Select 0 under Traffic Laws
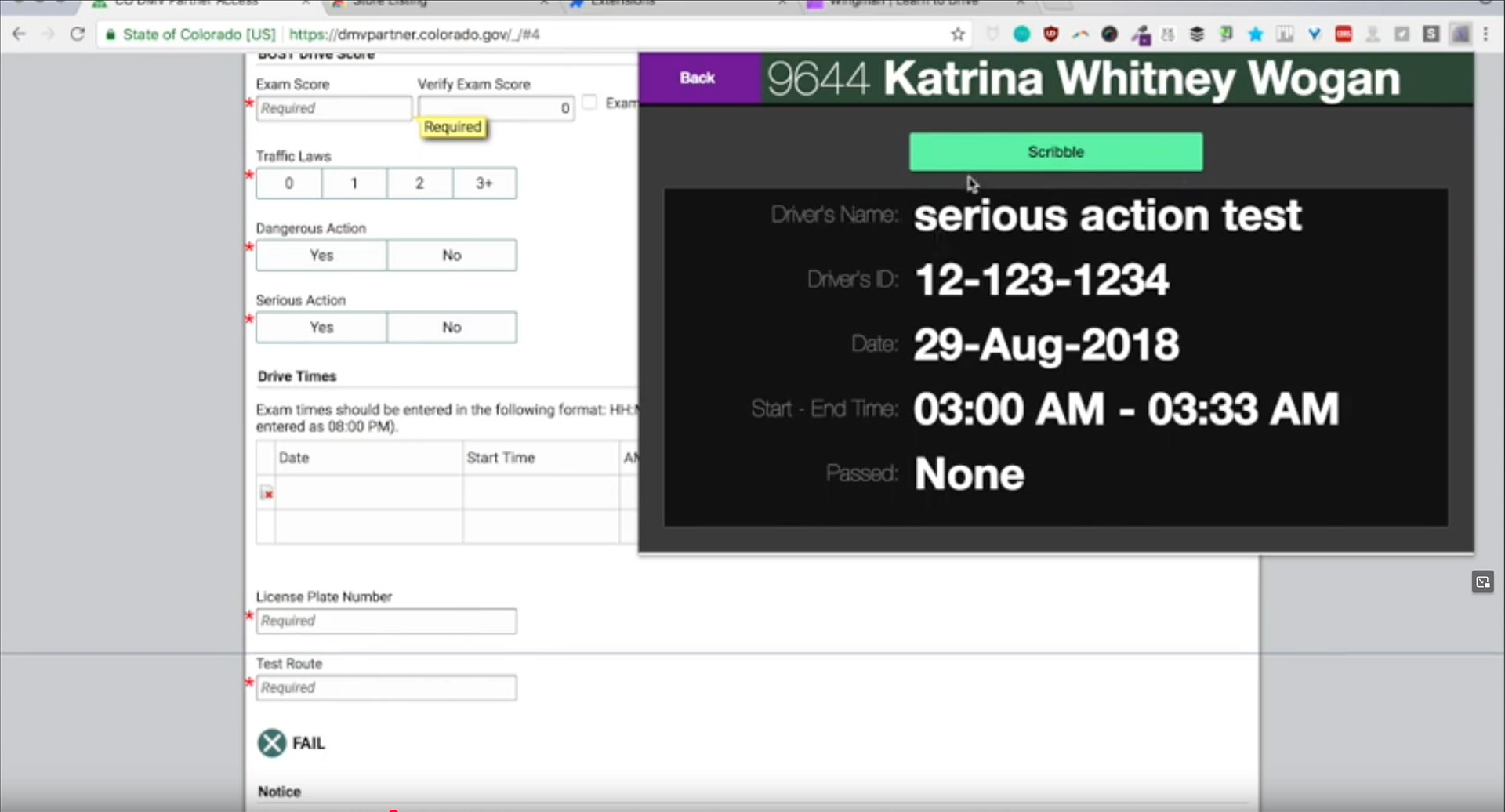Image resolution: width=1505 pixels, height=812 pixels. pyautogui.click(x=288, y=183)
